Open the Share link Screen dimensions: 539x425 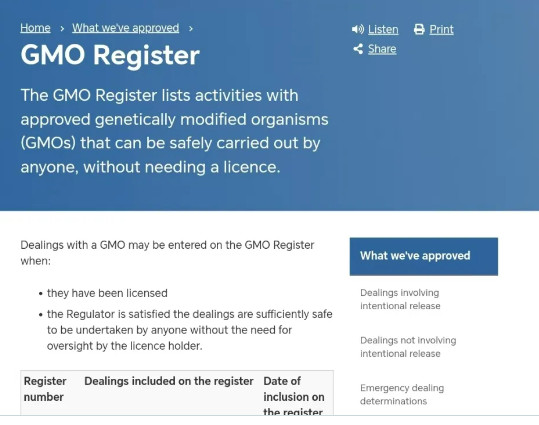[382, 49]
